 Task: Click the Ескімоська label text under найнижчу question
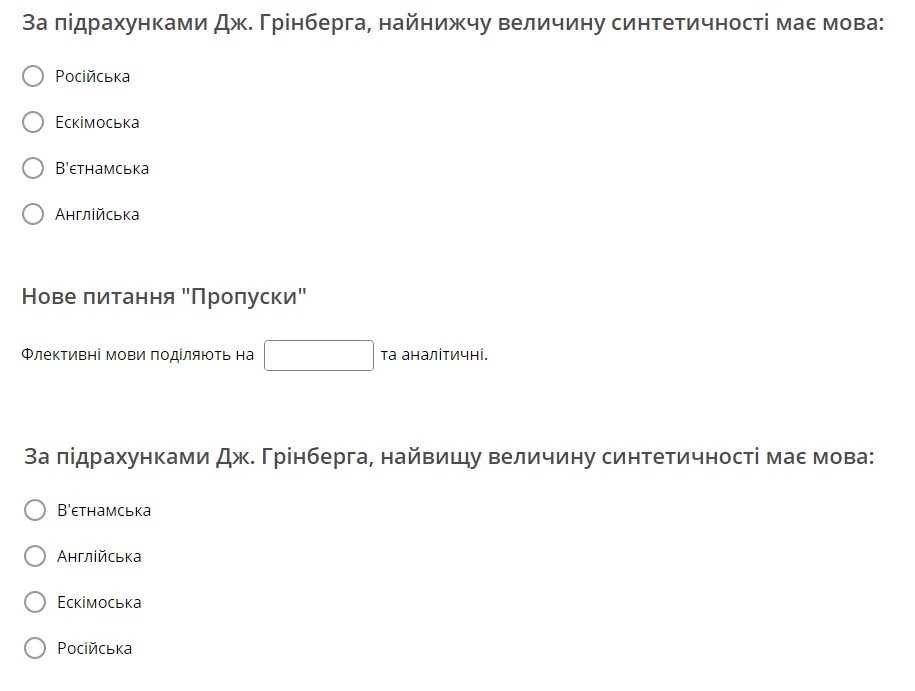(97, 123)
